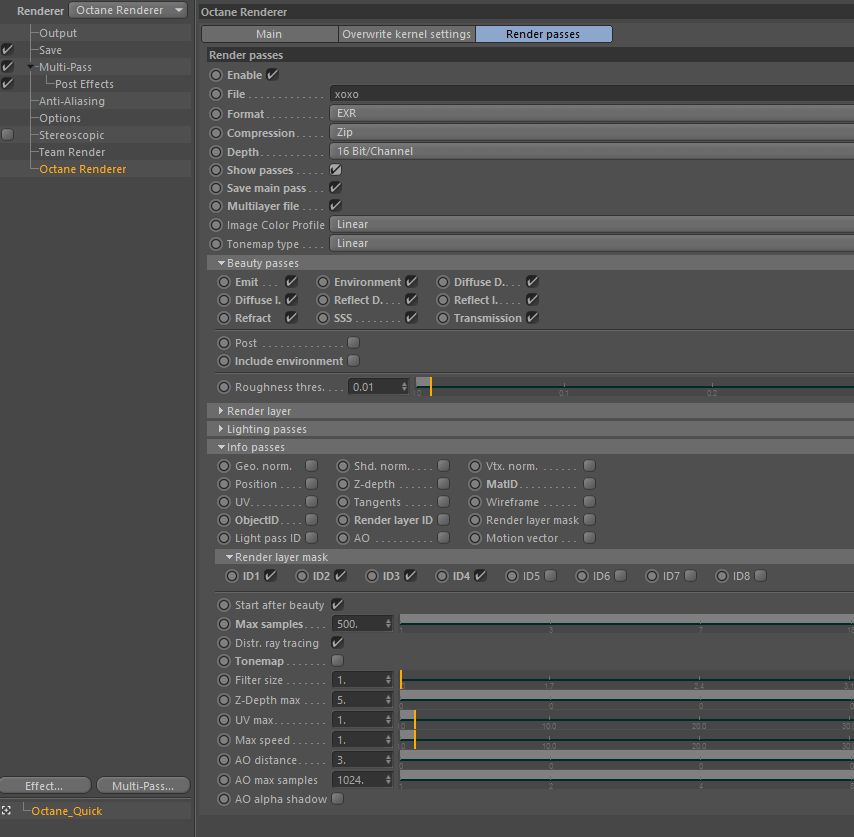Check the ID5 render layer mask
The width and height of the screenshot is (854, 837).
pos(551,576)
